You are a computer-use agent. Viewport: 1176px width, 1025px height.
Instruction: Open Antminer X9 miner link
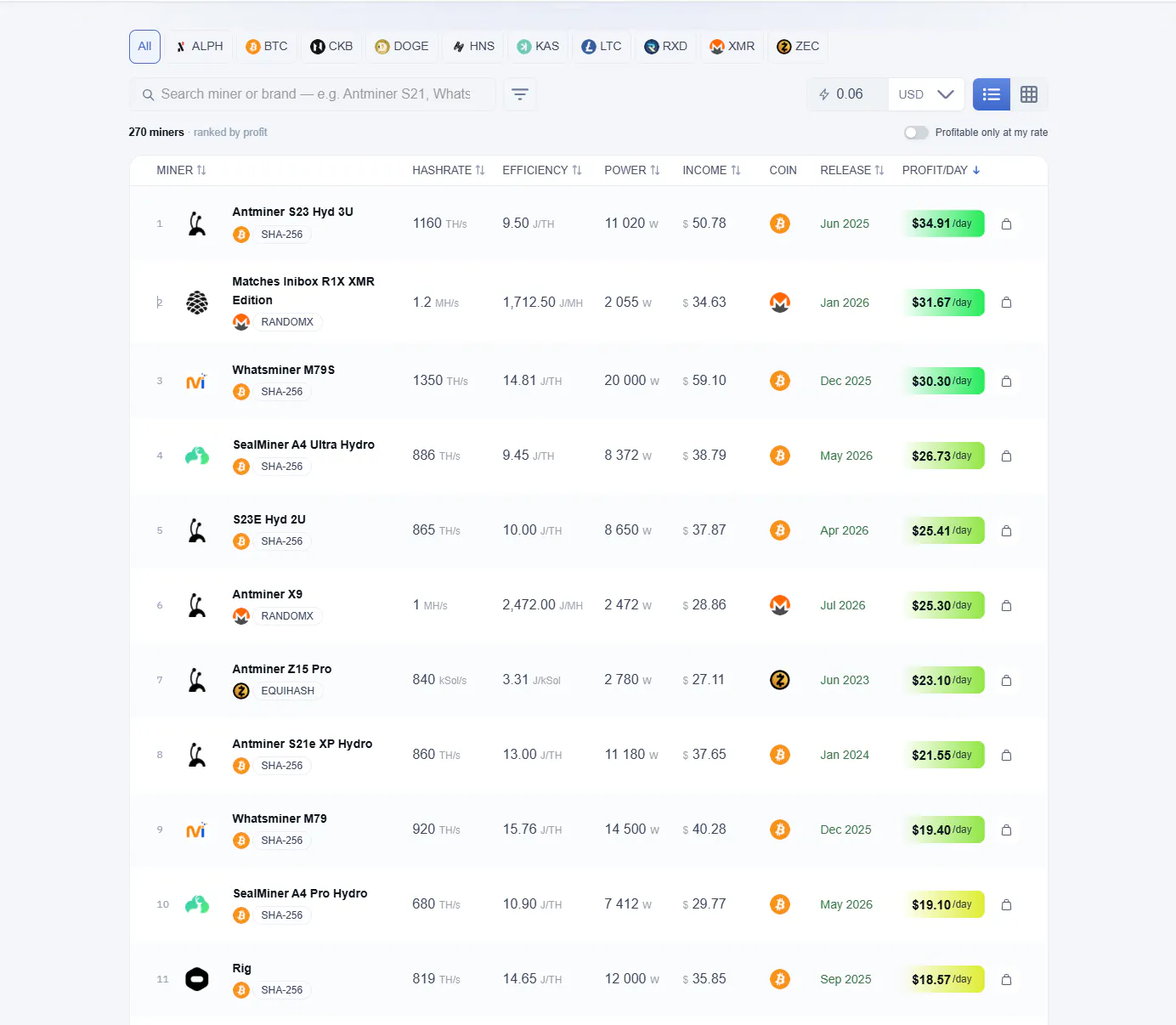point(267,594)
